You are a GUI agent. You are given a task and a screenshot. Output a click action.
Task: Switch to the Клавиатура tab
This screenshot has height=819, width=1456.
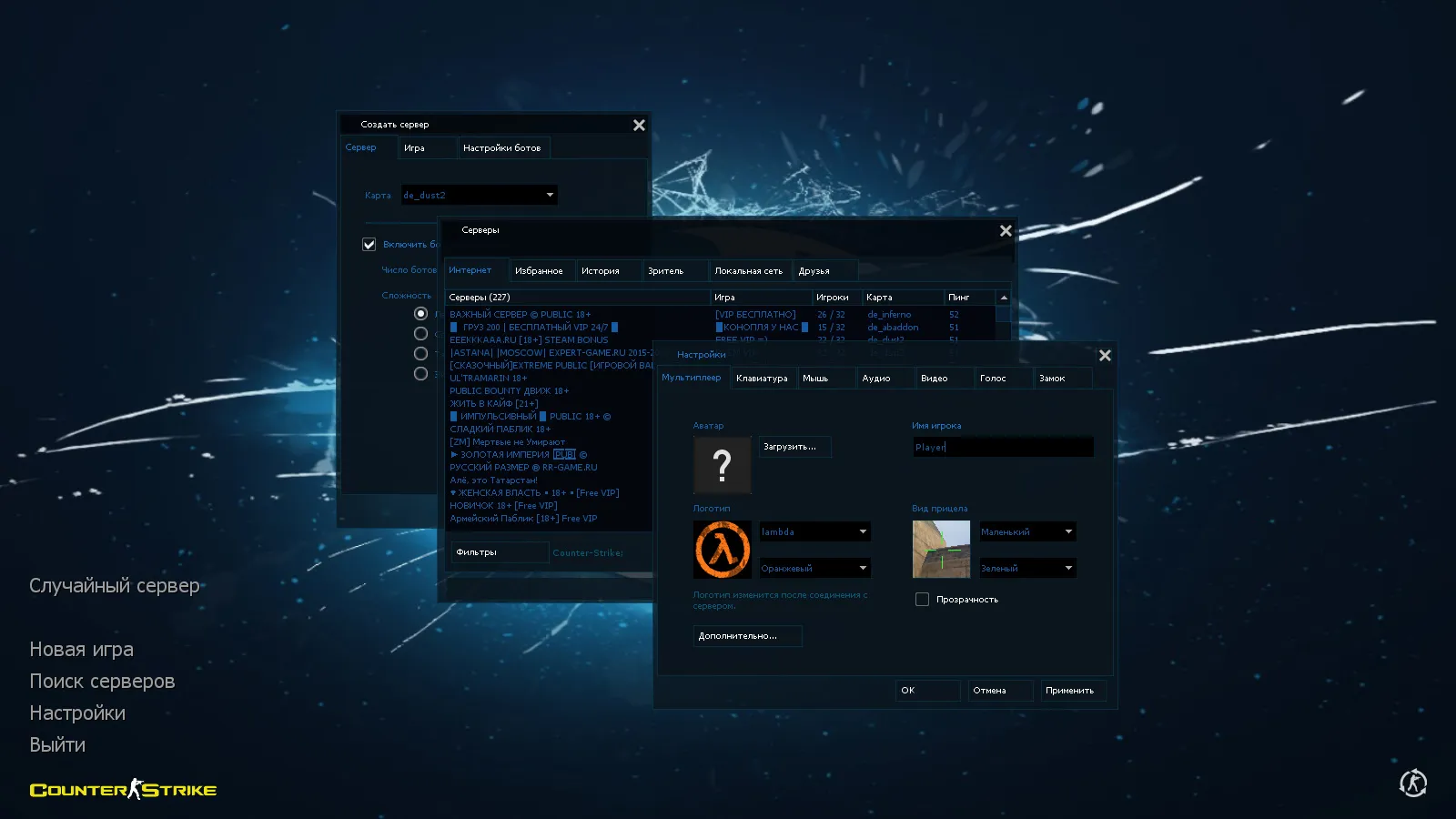[x=763, y=378]
